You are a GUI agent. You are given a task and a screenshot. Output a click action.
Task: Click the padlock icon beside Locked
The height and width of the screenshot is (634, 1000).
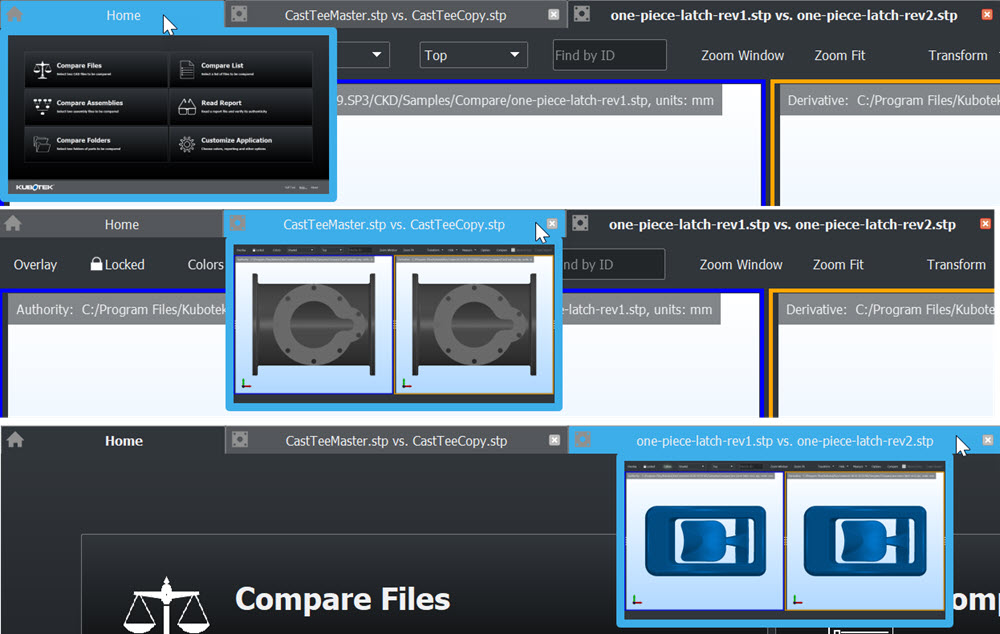click(96, 265)
